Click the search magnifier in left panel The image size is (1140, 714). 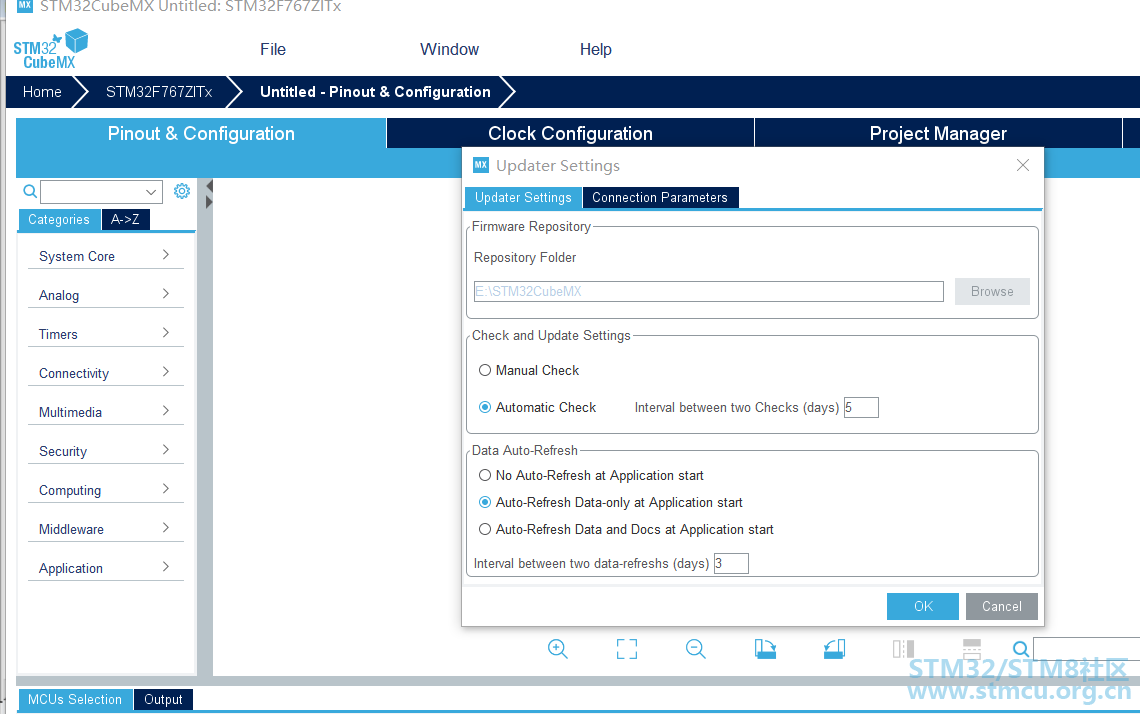pos(30,191)
